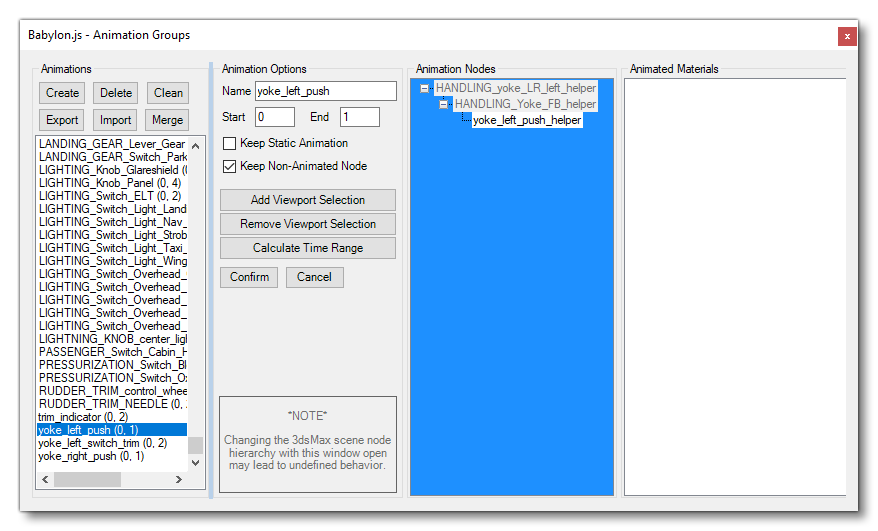Select yoke_left_push_helper tree node
Image resolution: width=878 pixels, height=531 pixels.
[x=526, y=120]
